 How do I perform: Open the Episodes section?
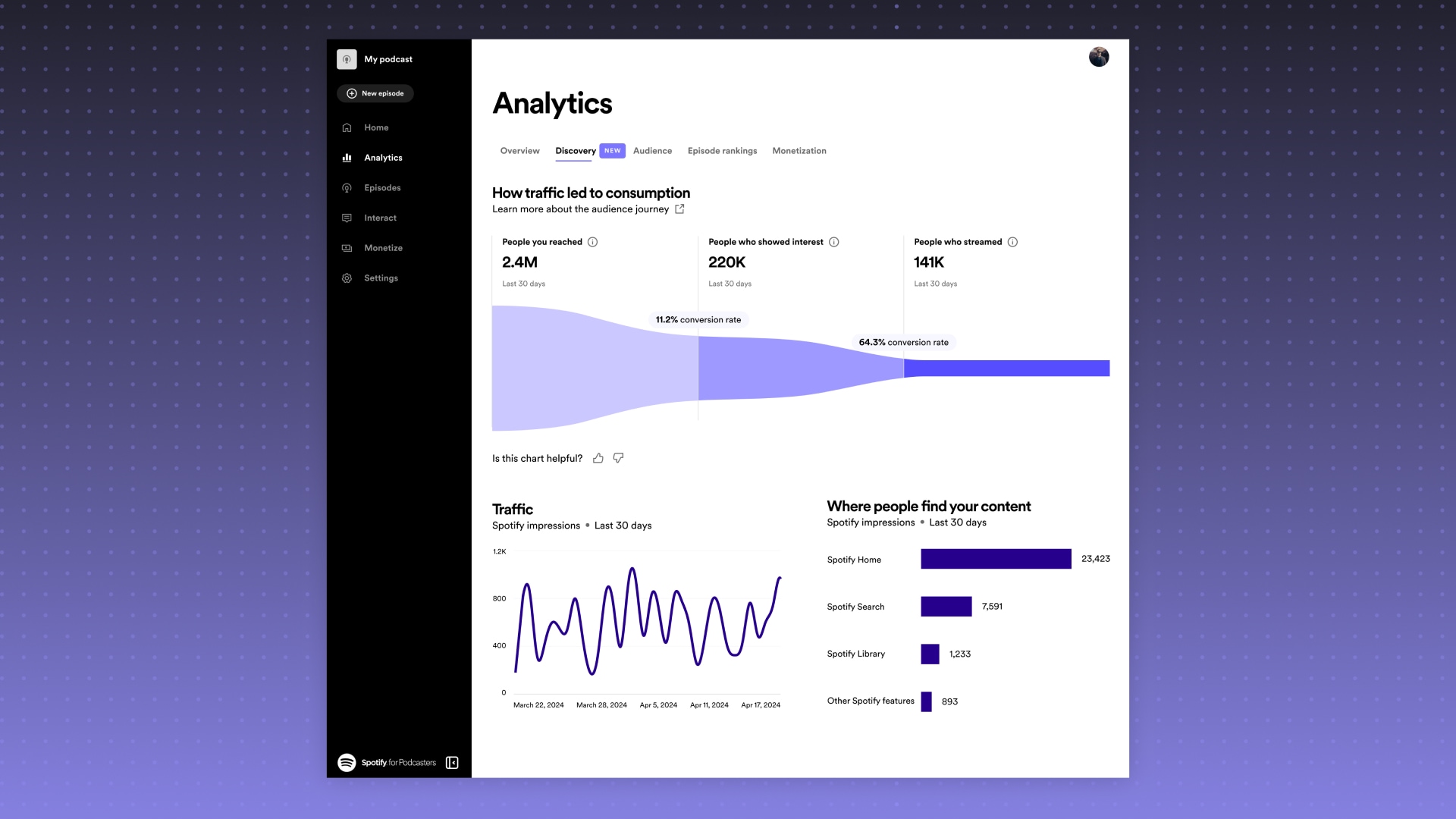click(x=381, y=187)
